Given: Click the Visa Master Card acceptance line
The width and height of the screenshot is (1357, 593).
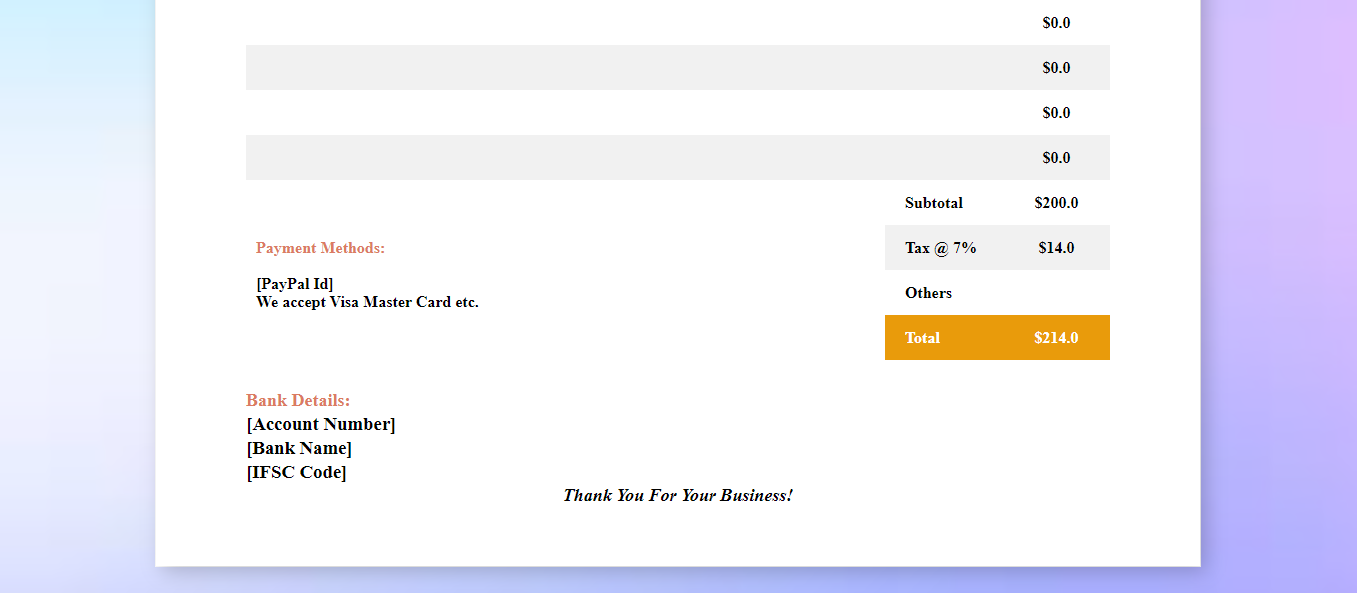Looking at the screenshot, I should tap(367, 302).
